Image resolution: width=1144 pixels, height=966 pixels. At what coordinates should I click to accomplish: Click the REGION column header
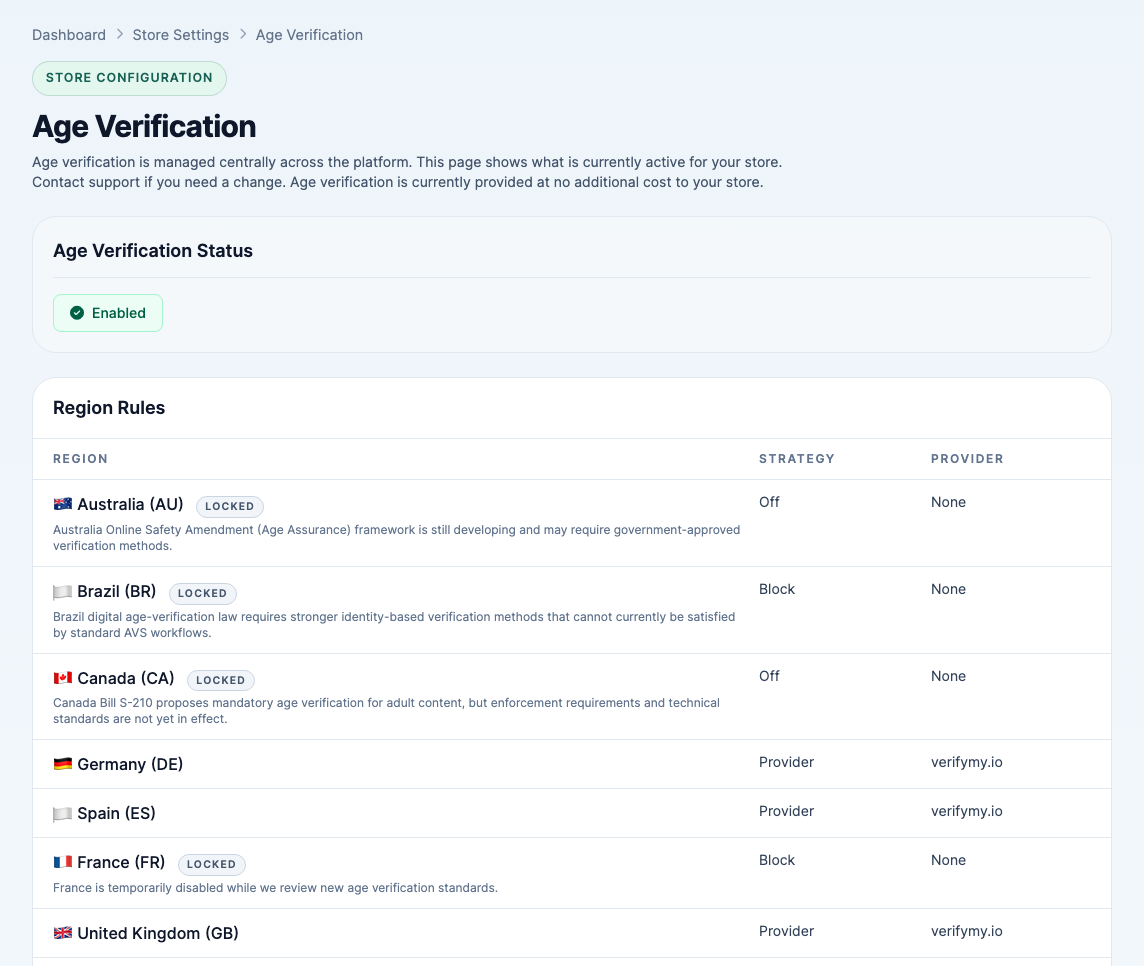tap(80, 459)
